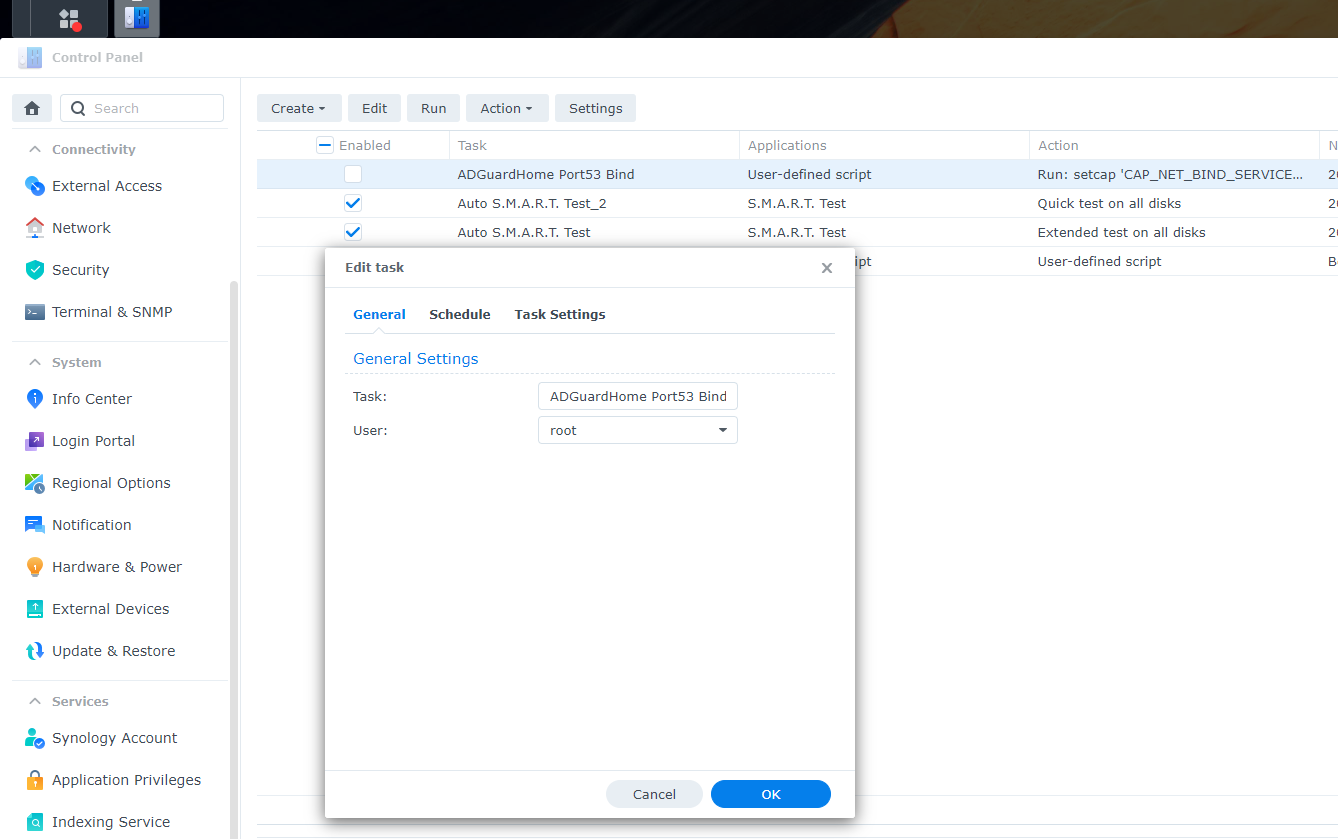1338x839 pixels.
Task: Open the Create dropdown menu
Action: pos(299,108)
